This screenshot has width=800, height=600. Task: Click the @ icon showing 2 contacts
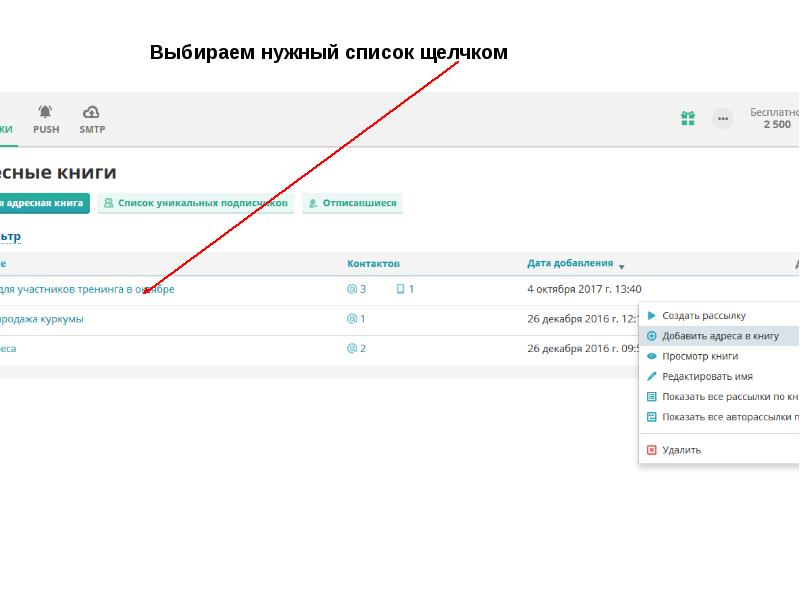coord(351,348)
